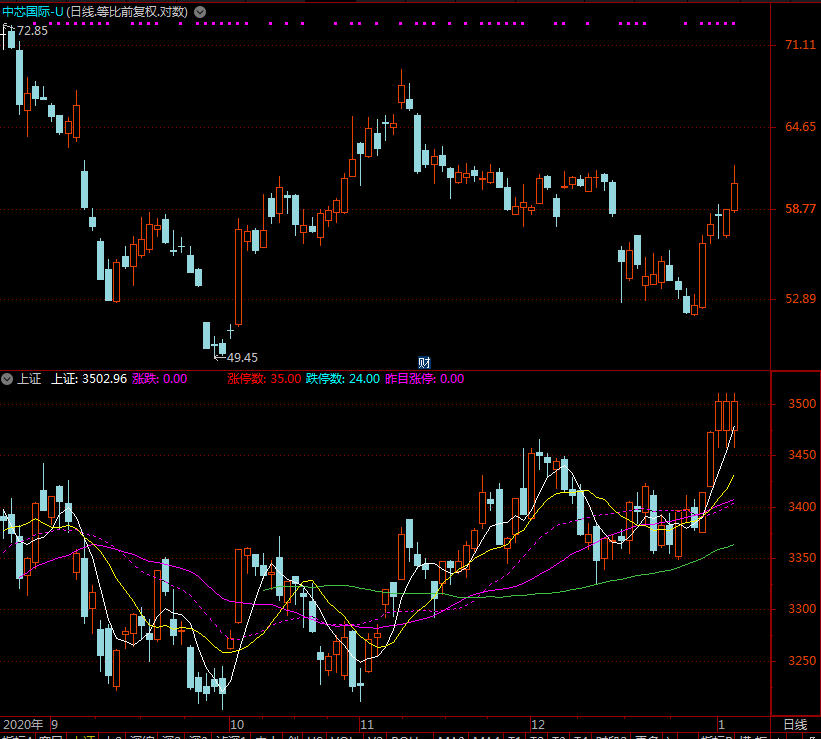Click the 2020年 year label on time axis
Image resolution: width=821 pixels, height=739 pixels.
tap(23, 725)
